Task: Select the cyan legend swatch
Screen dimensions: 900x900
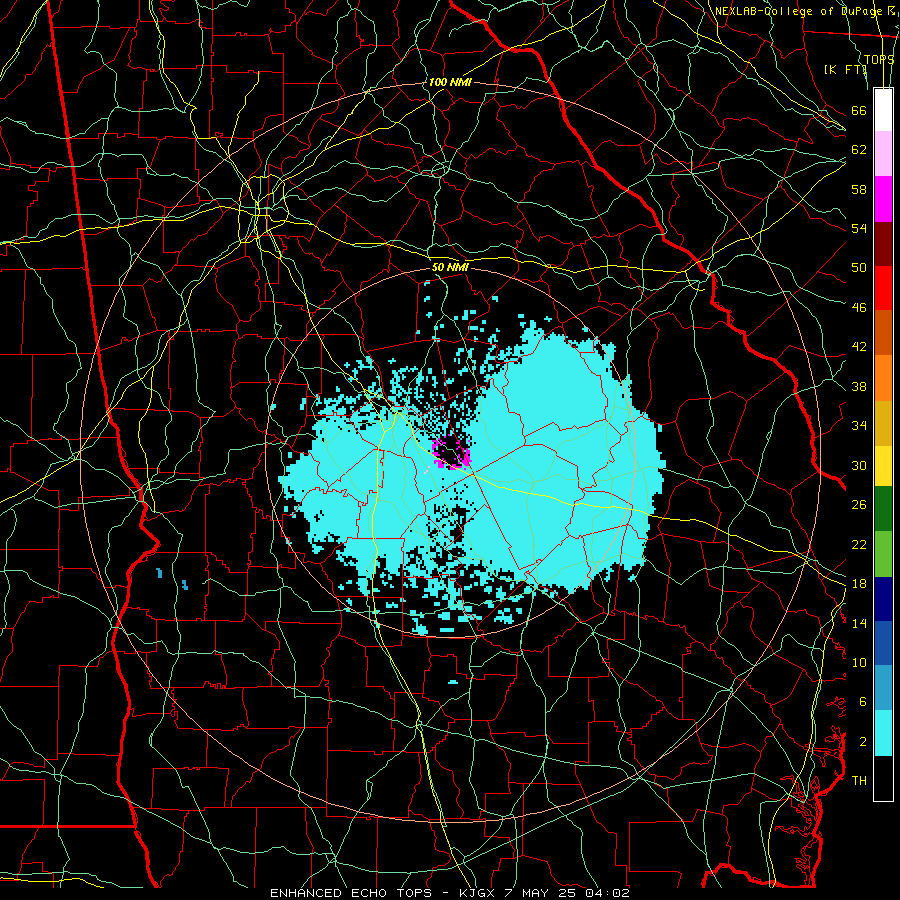Action: pos(883,733)
